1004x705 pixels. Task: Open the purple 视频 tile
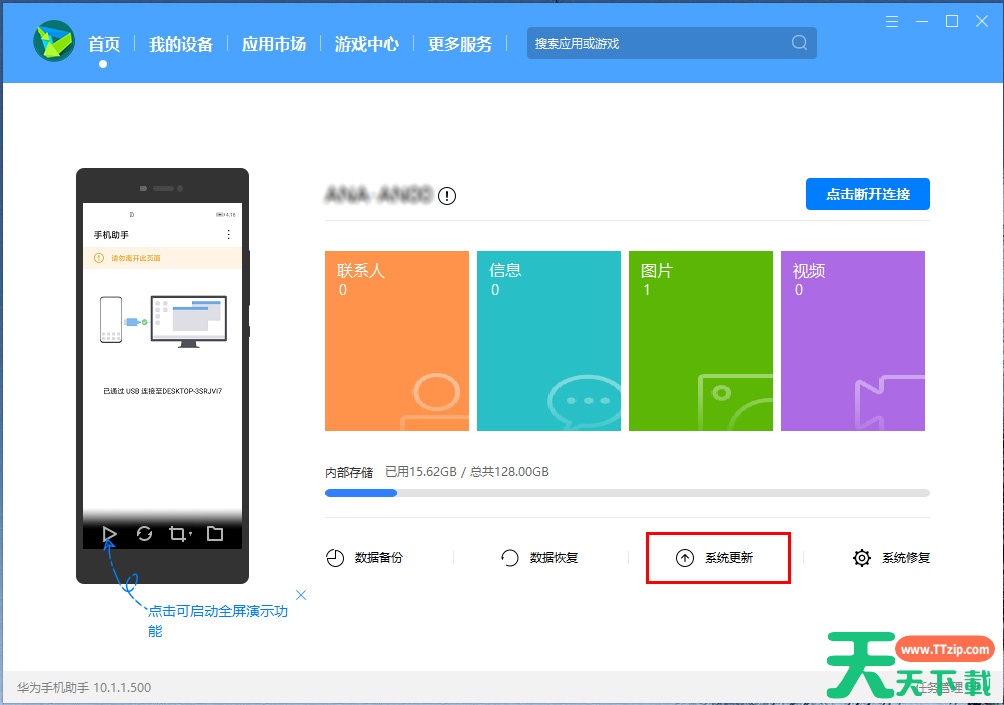coord(852,341)
